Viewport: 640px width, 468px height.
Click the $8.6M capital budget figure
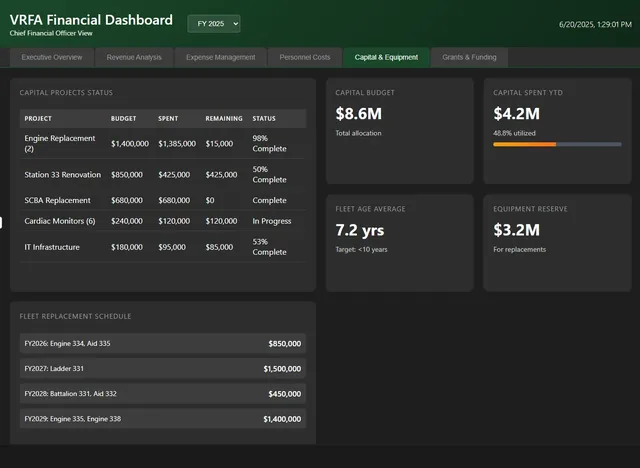[358, 114]
